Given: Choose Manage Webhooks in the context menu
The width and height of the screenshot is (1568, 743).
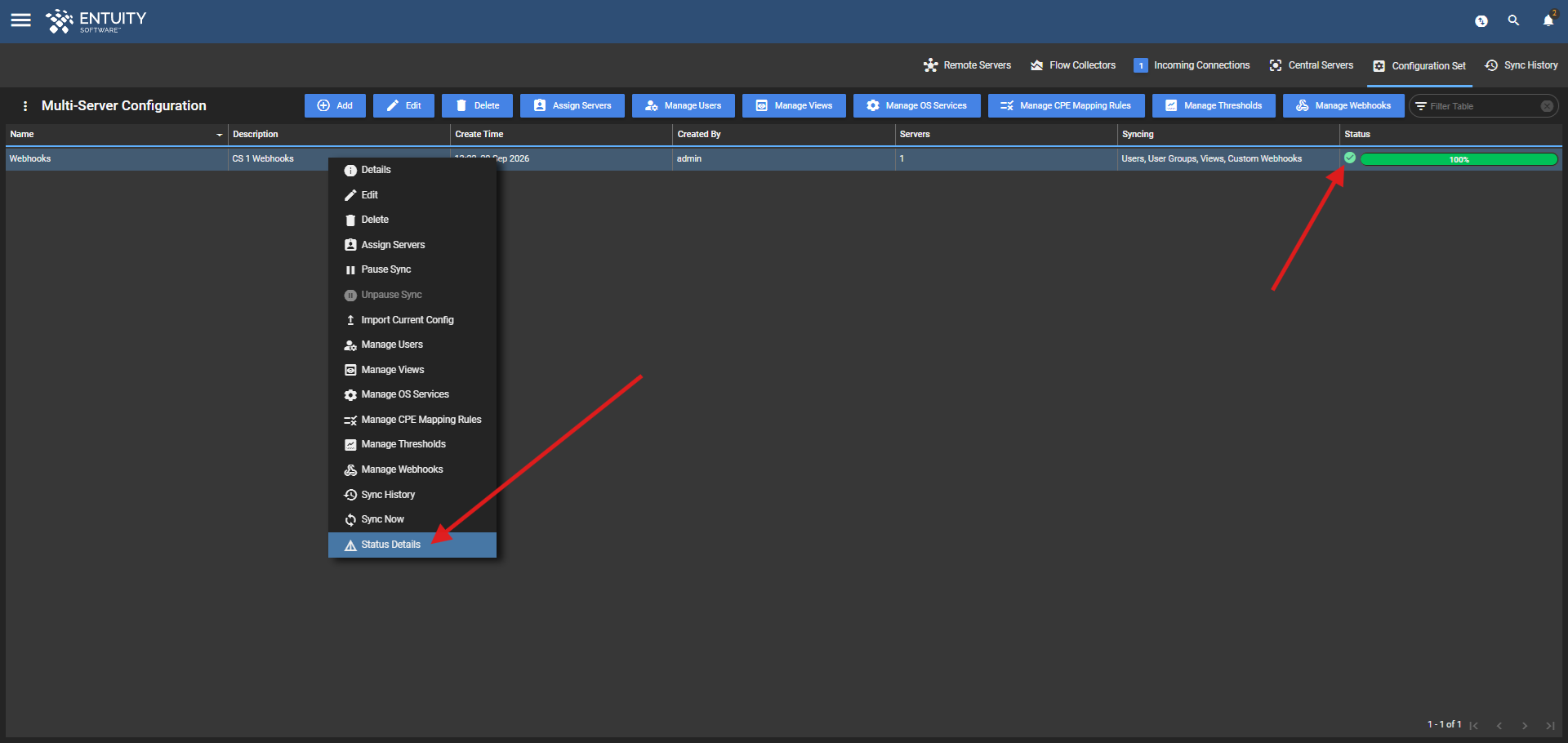Looking at the screenshot, I should pos(412,469).
